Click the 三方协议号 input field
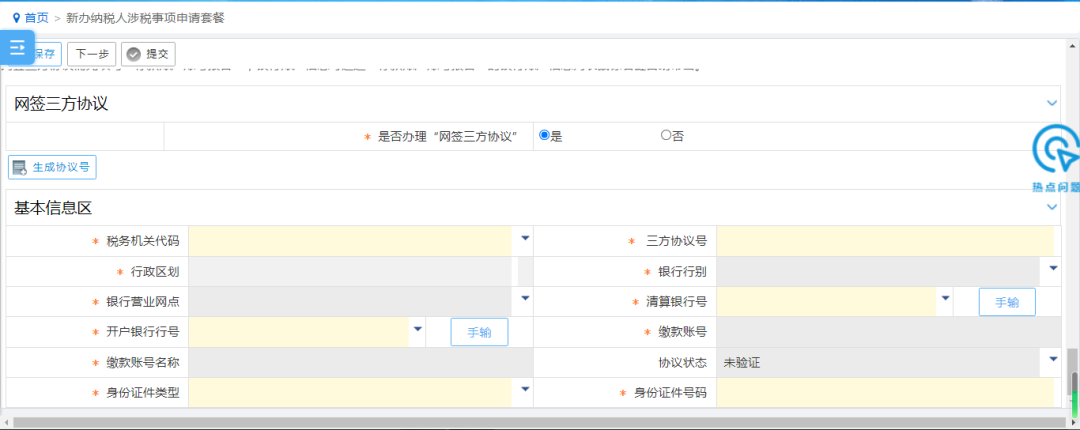The height and width of the screenshot is (430, 1080). (885, 241)
